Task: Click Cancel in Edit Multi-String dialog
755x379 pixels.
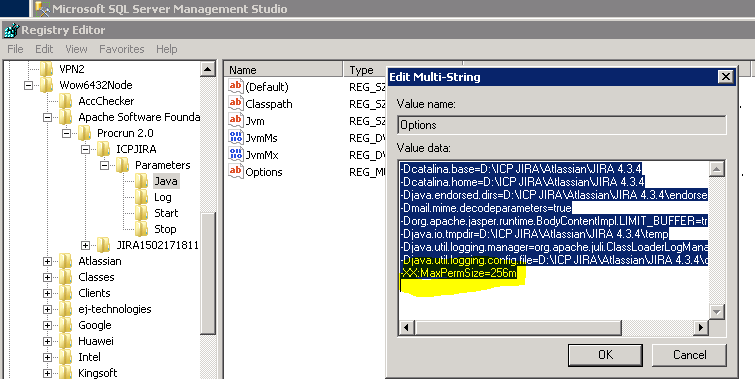Action: (x=690, y=355)
